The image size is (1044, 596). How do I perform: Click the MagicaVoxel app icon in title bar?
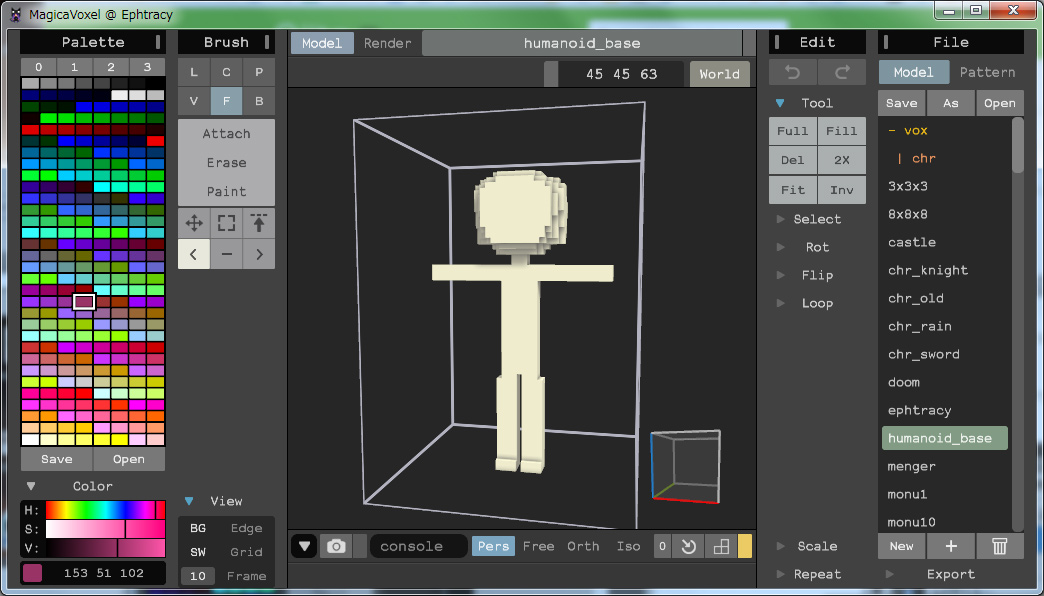tap(17, 14)
